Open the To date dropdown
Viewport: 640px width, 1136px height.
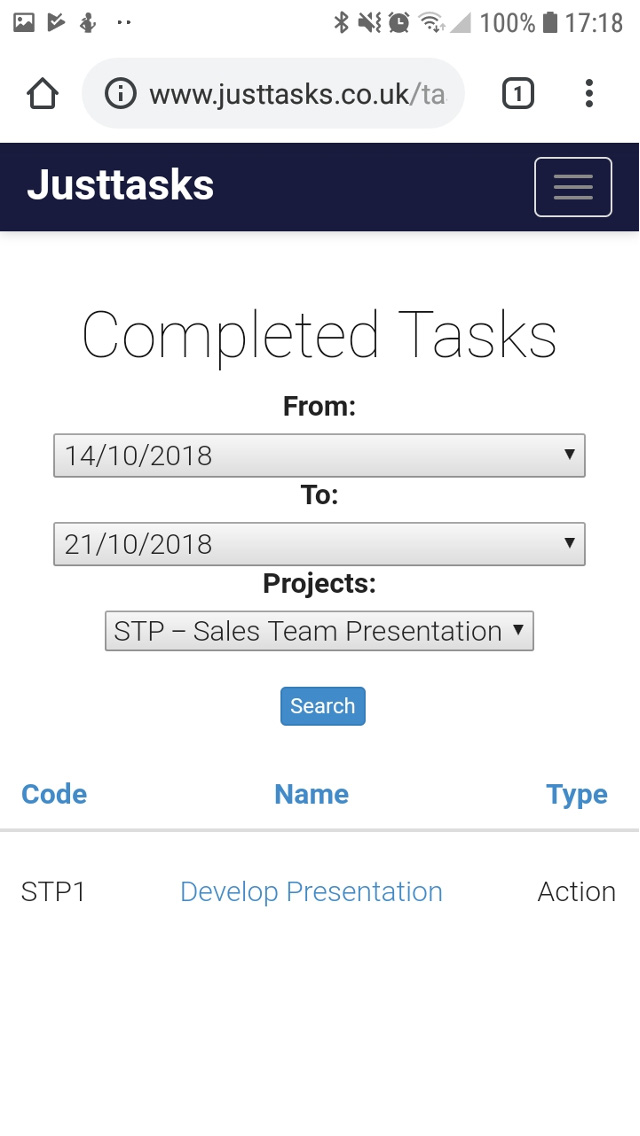[319, 544]
